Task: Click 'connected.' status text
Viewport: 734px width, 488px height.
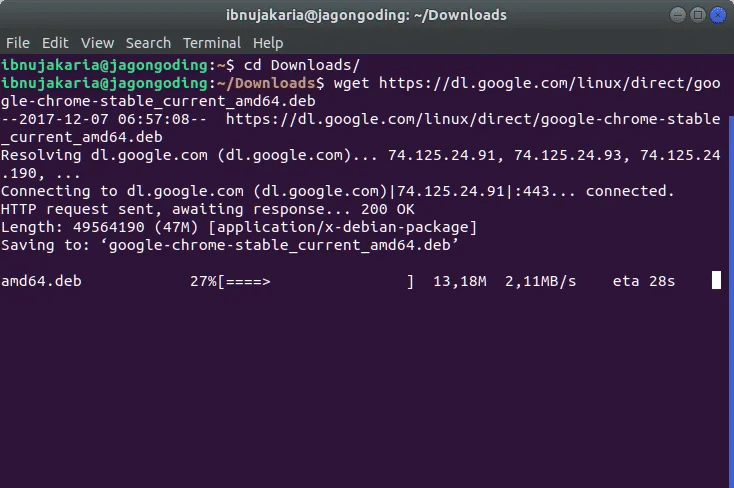Action: (630, 191)
